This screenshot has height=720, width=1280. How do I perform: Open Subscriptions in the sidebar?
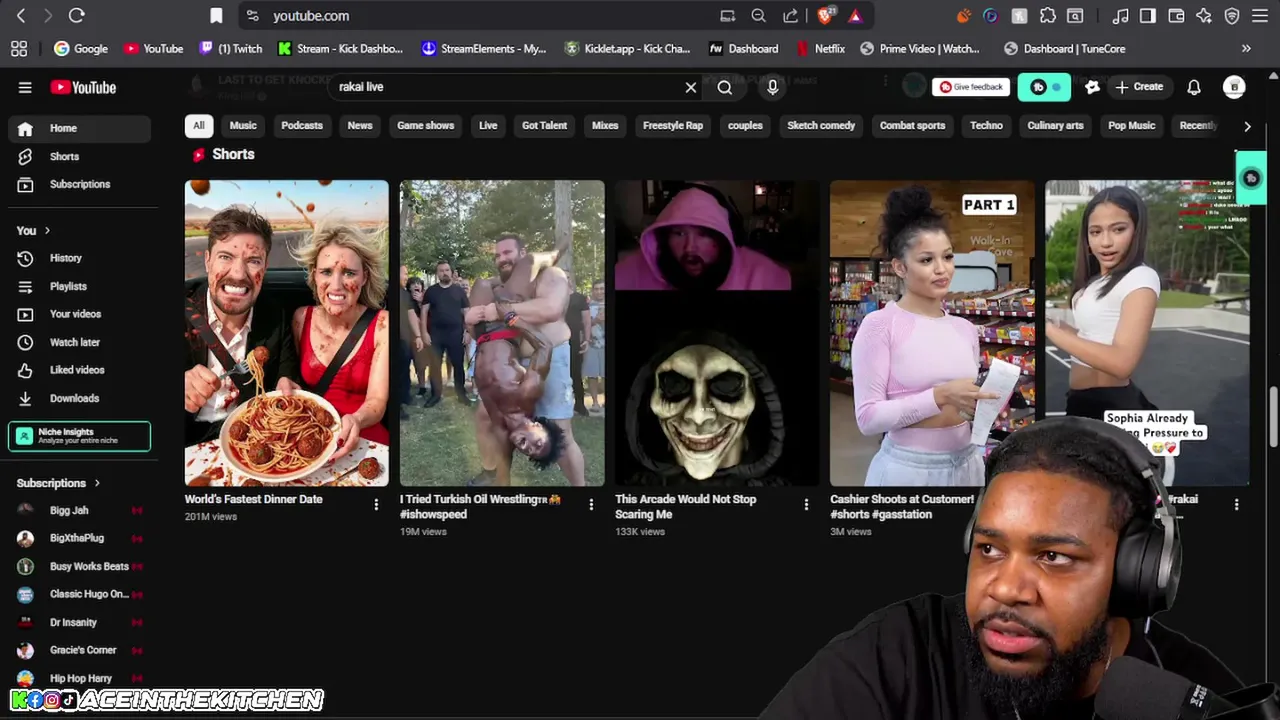point(80,184)
